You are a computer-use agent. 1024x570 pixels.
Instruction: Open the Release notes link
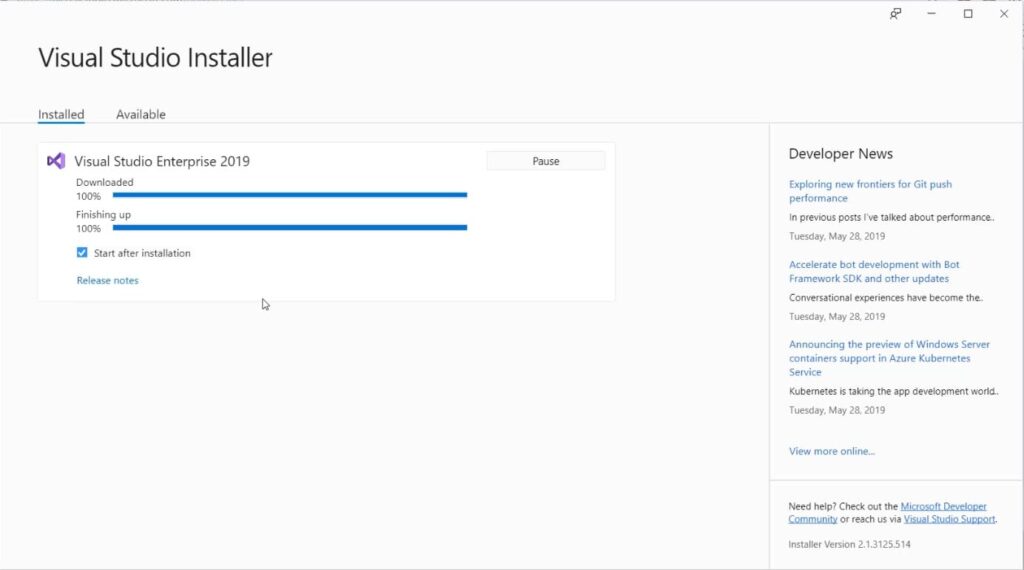107,281
